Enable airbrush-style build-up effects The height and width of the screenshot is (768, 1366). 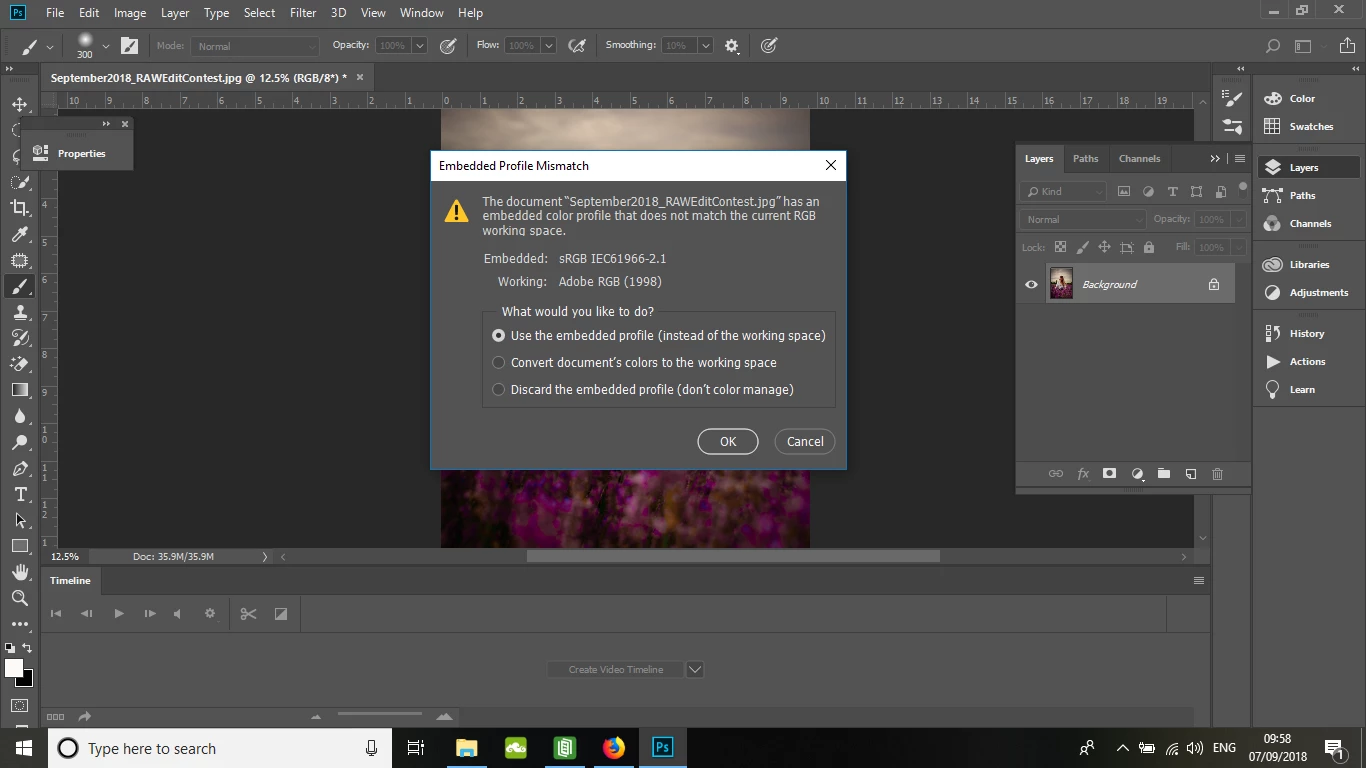click(577, 45)
